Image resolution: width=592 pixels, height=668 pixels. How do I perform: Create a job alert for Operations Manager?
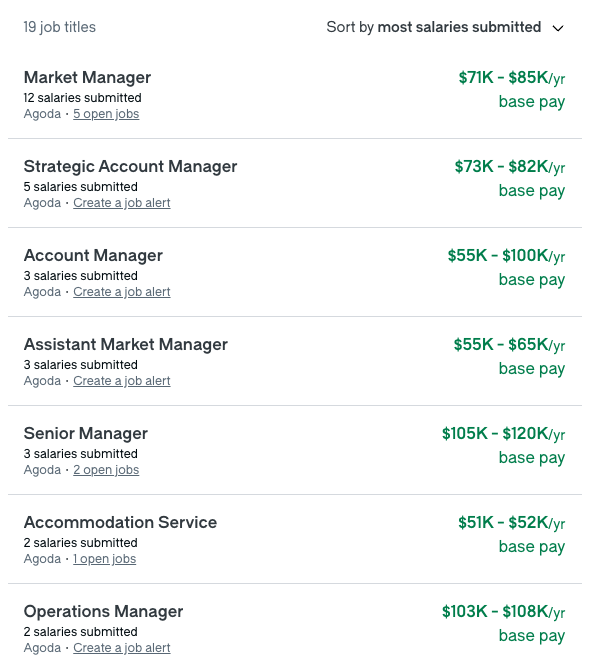[x=122, y=648]
